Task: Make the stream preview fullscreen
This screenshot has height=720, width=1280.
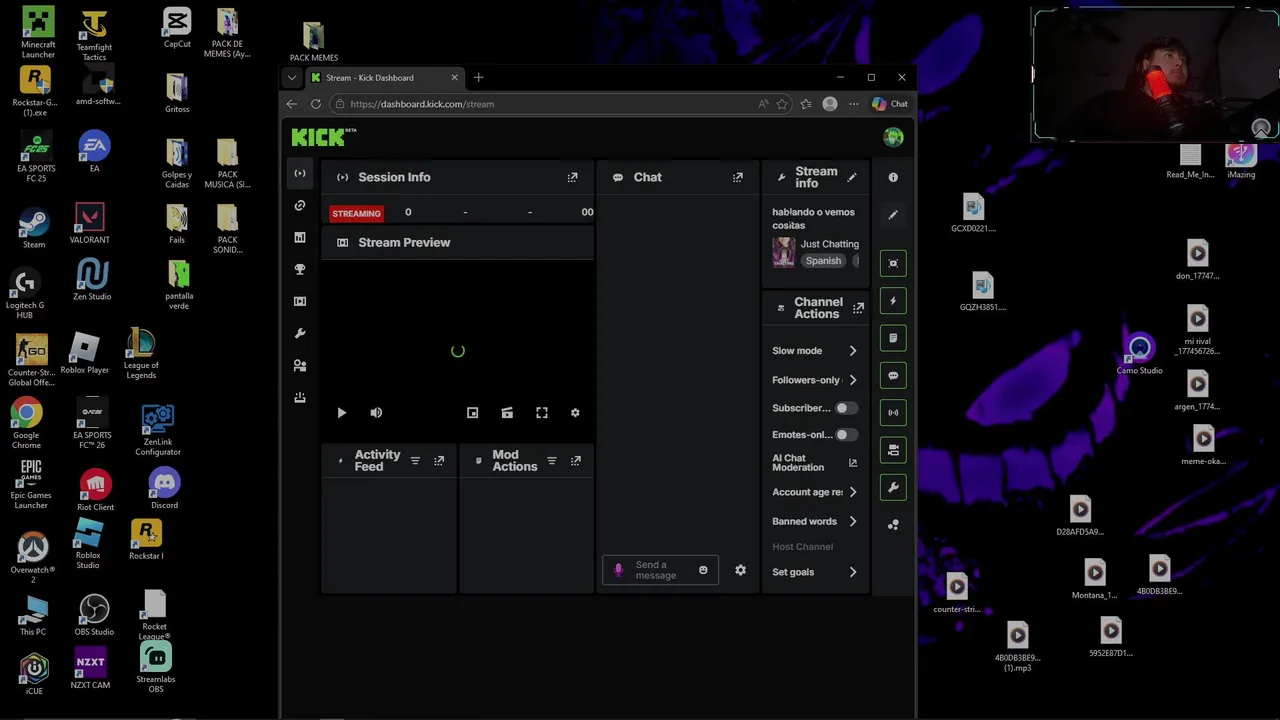Action: click(542, 412)
